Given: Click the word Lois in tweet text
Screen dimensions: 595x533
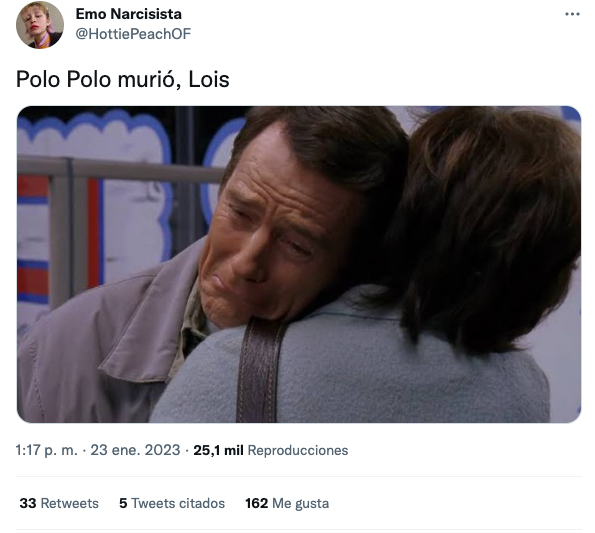Looking at the screenshot, I should pyautogui.click(x=209, y=79).
